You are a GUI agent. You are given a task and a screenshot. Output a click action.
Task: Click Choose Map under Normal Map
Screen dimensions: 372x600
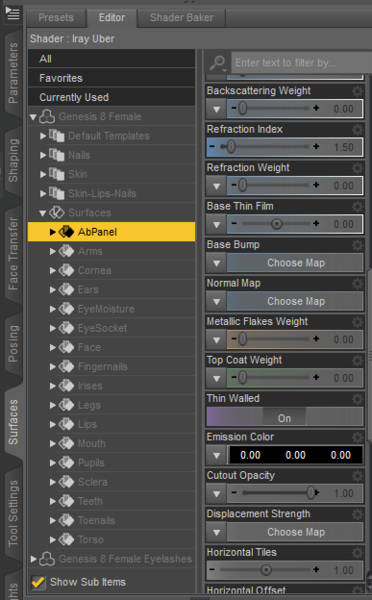point(295,302)
